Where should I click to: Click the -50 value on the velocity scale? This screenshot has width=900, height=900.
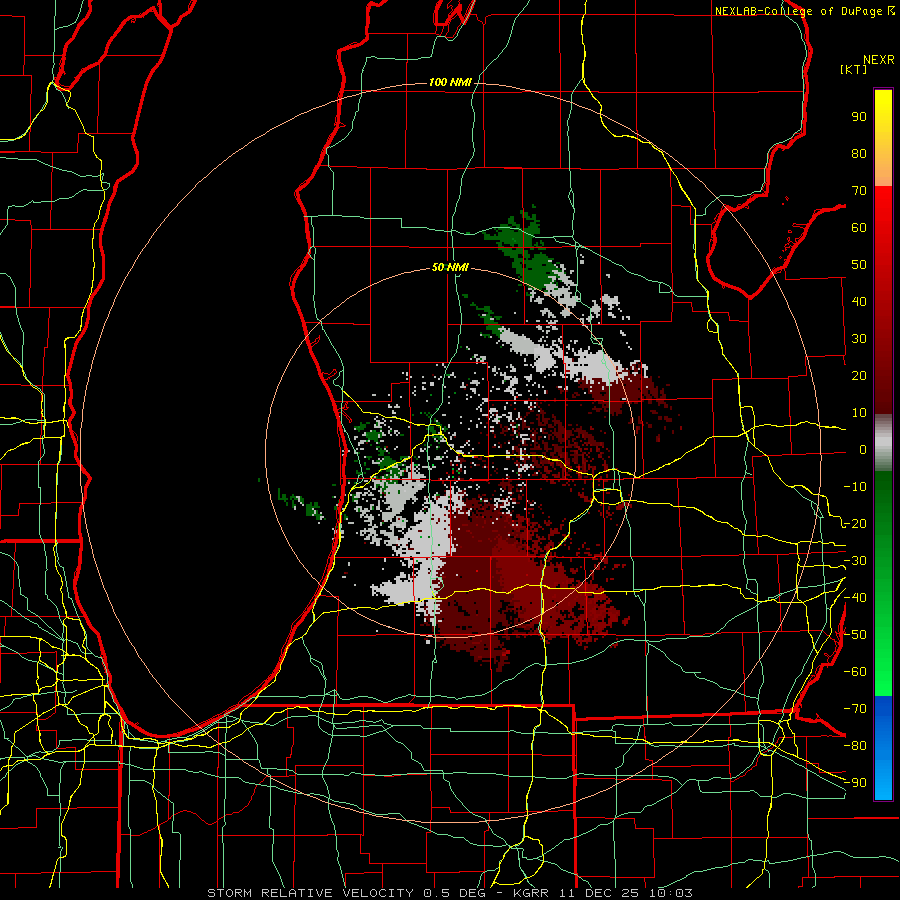point(855,635)
